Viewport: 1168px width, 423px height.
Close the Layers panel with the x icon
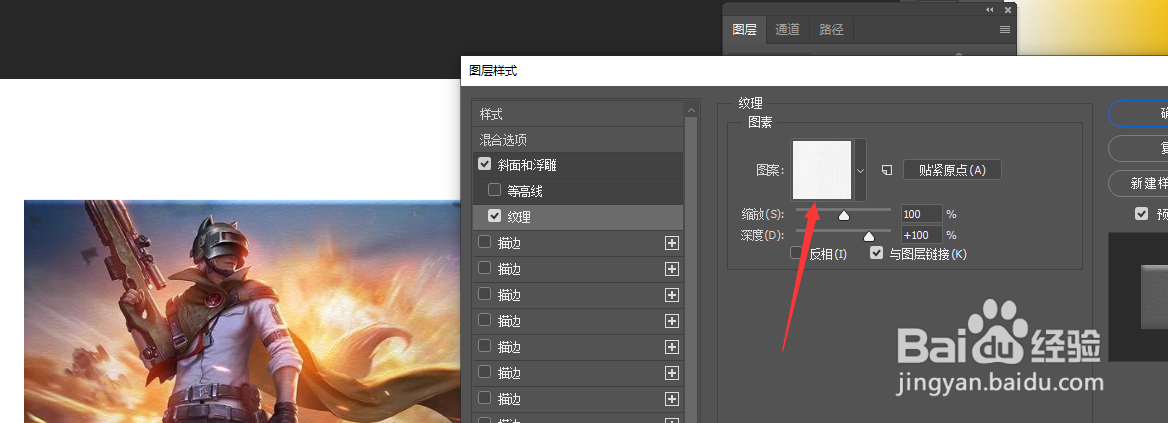point(1008,10)
